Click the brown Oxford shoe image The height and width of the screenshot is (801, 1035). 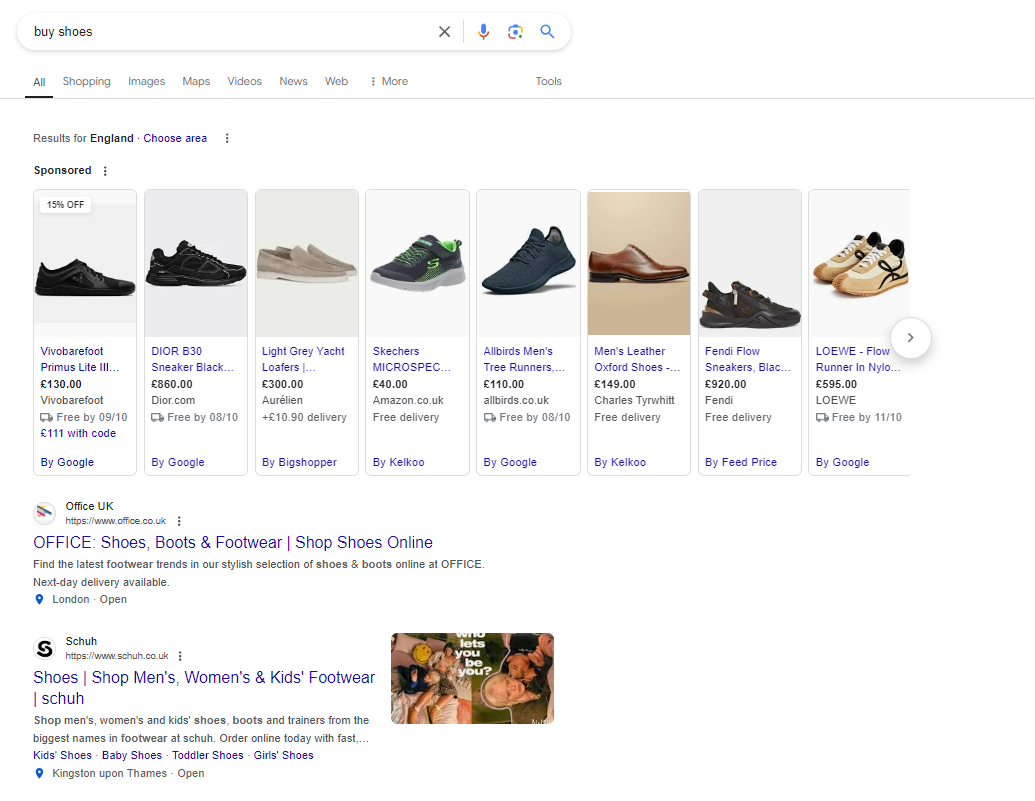639,263
